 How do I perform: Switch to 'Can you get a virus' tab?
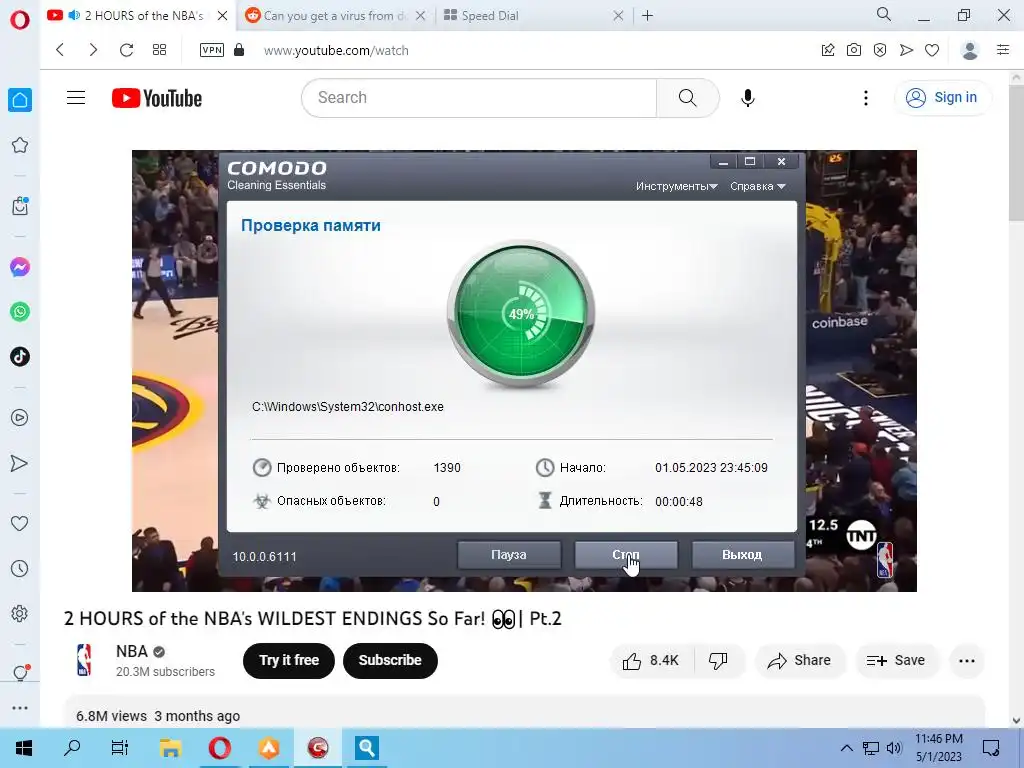coord(336,16)
